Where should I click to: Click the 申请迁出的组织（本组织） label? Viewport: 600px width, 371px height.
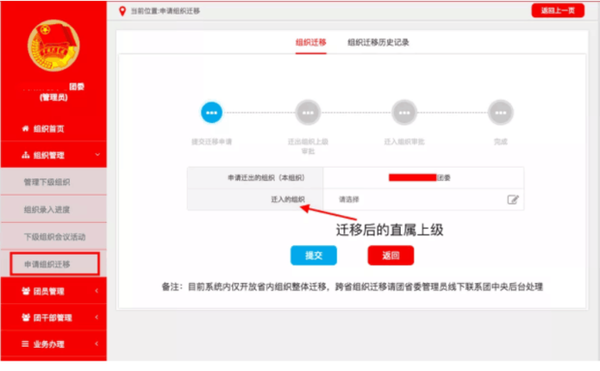(x=266, y=178)
